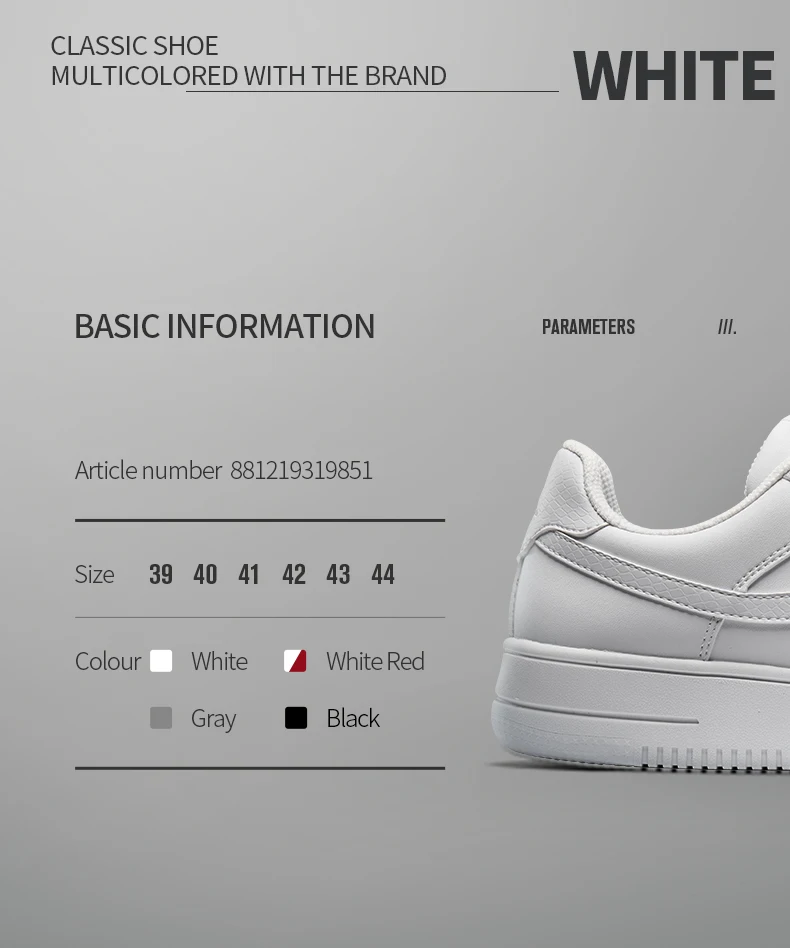Select the White Red colour swatch
The height and width of the screenshot is (948, 790).
[x=295, y=661]
